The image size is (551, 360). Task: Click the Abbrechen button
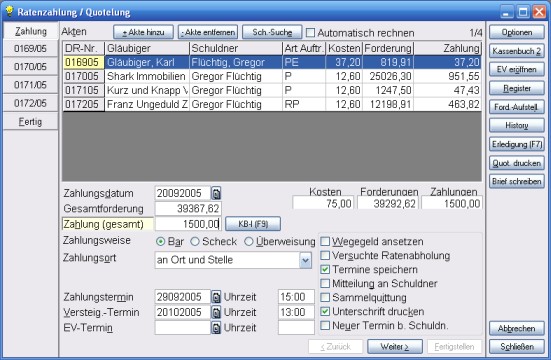click(x=517, y=328)
